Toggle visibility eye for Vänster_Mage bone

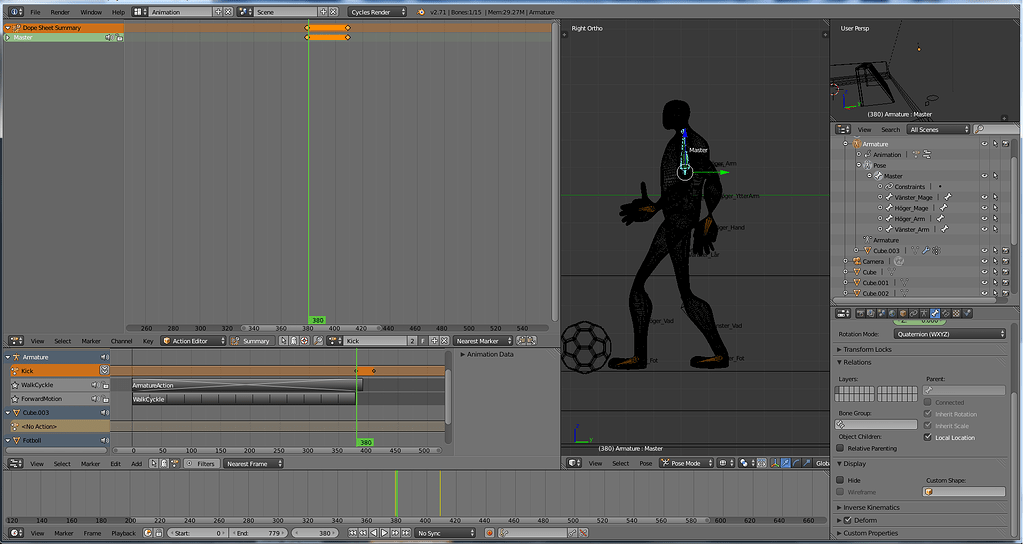[x=985, y=197]
